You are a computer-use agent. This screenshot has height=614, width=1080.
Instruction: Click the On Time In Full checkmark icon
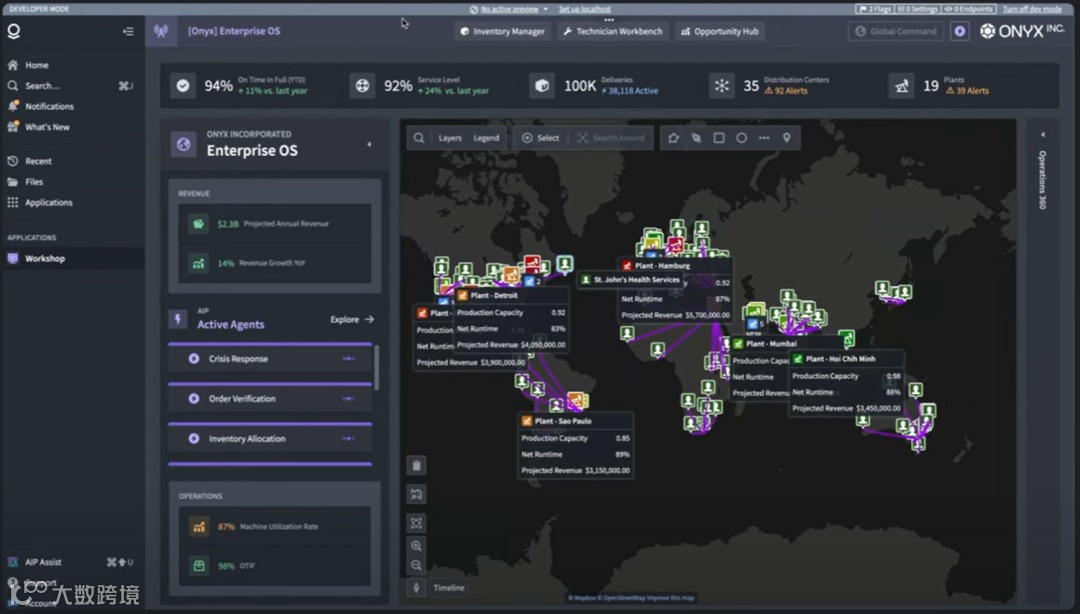click(x=183, y=85)
